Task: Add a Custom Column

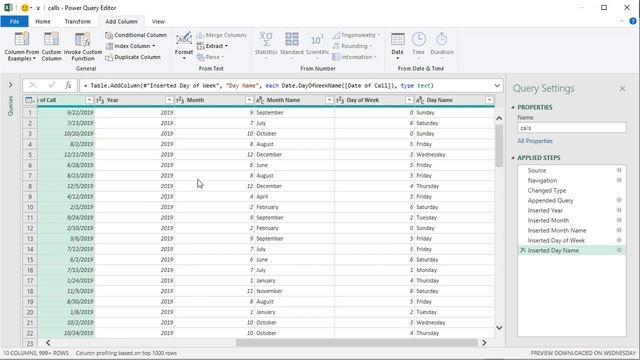Action: 51,47
